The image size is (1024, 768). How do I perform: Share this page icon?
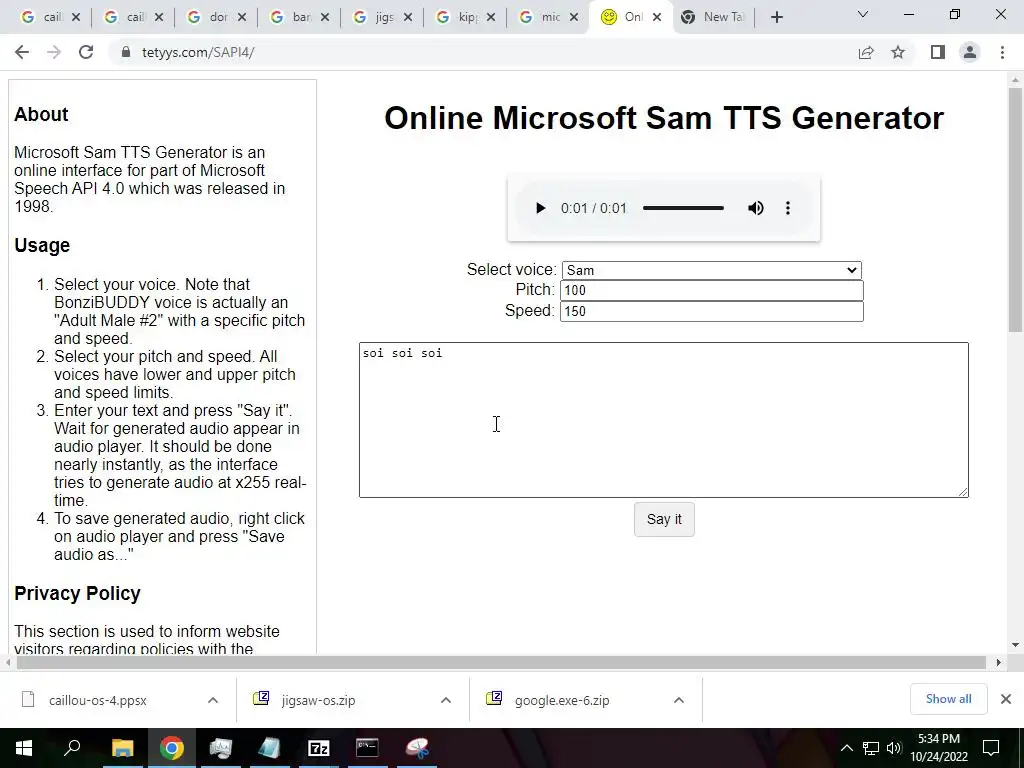tap(866, 52)
